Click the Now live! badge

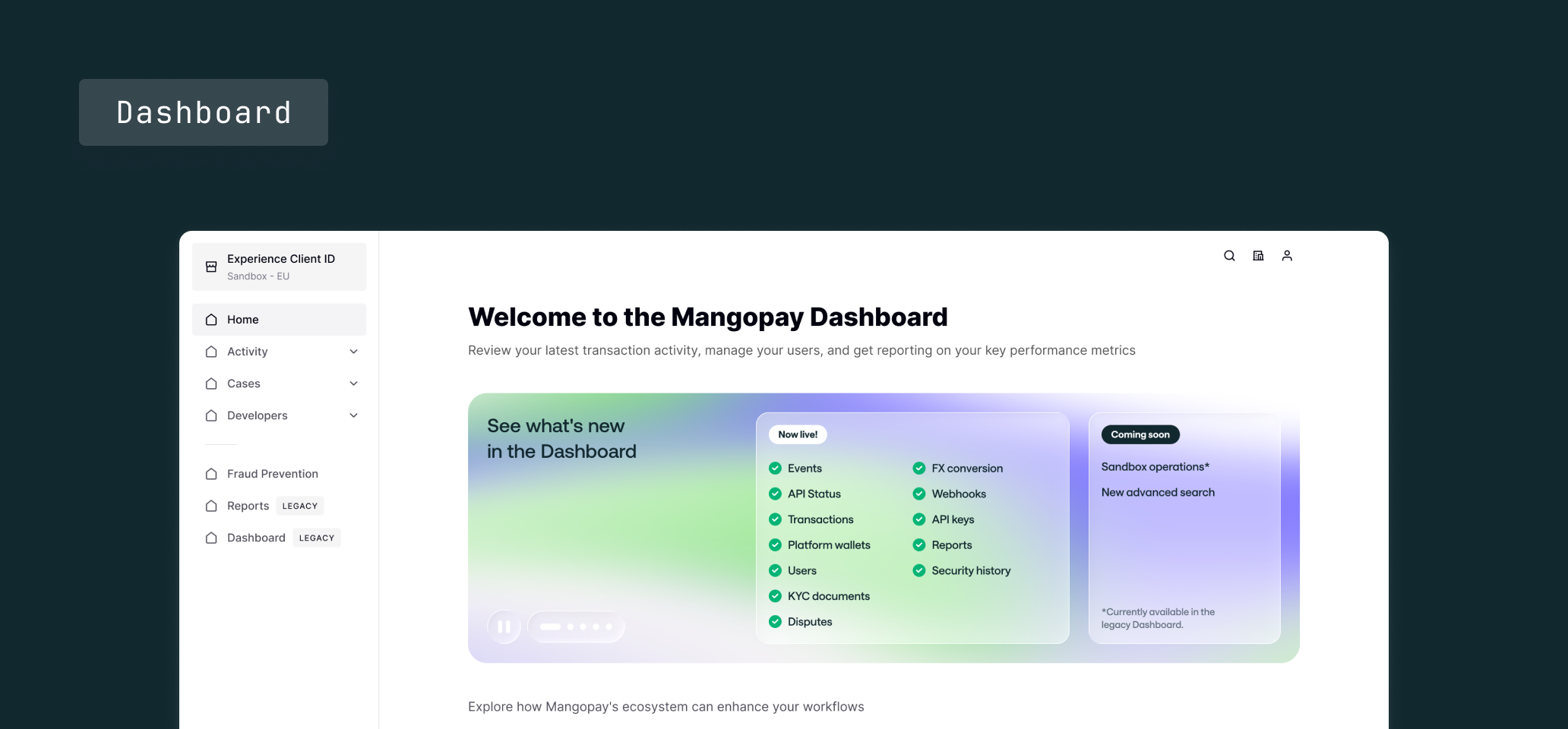point(798,434)
